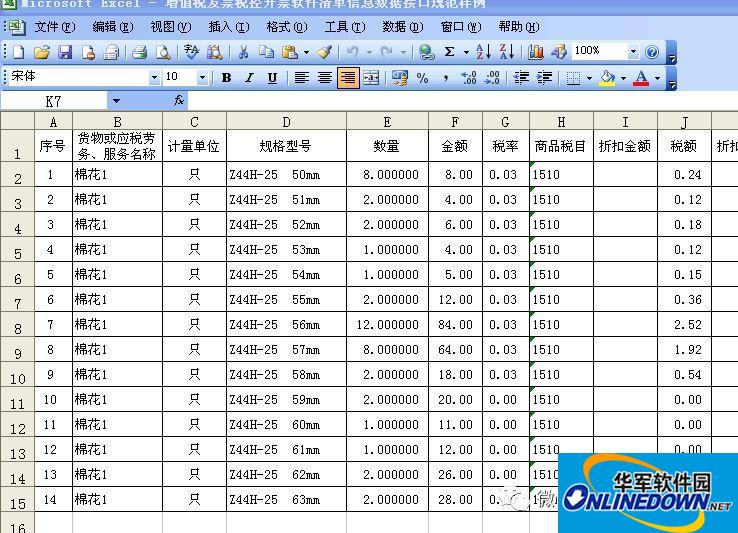738x533 pixels.
Task: Expand the font name dropdown 宋体
Action: click(x=154, y=78)
